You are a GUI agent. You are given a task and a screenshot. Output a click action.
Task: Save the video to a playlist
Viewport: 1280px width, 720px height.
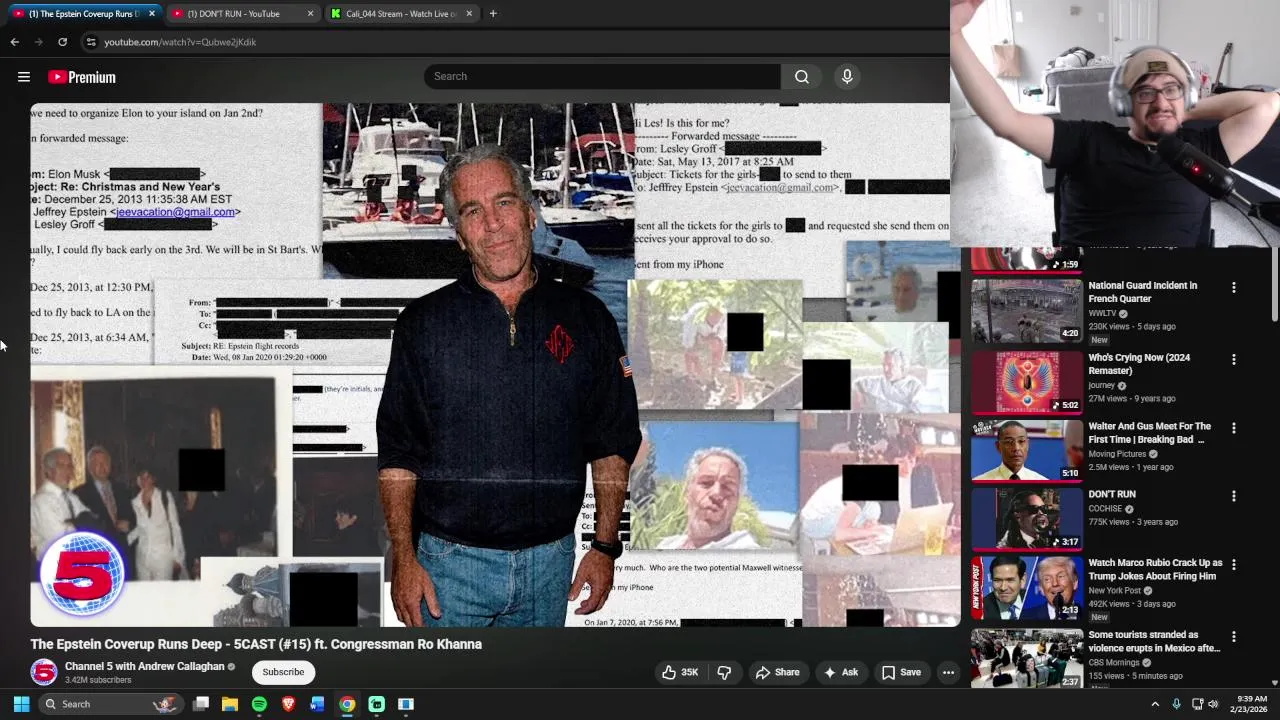(901, 672)
